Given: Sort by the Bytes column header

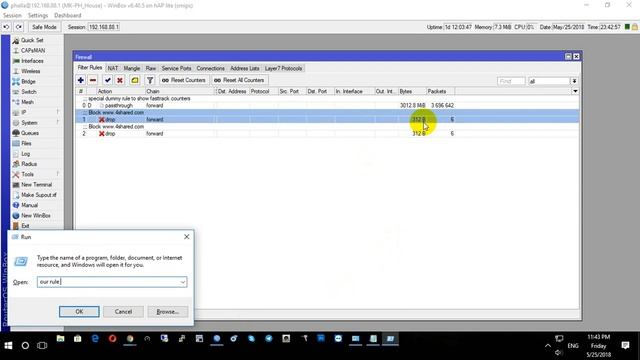Looking at the screenshot, I should [412, 91].
